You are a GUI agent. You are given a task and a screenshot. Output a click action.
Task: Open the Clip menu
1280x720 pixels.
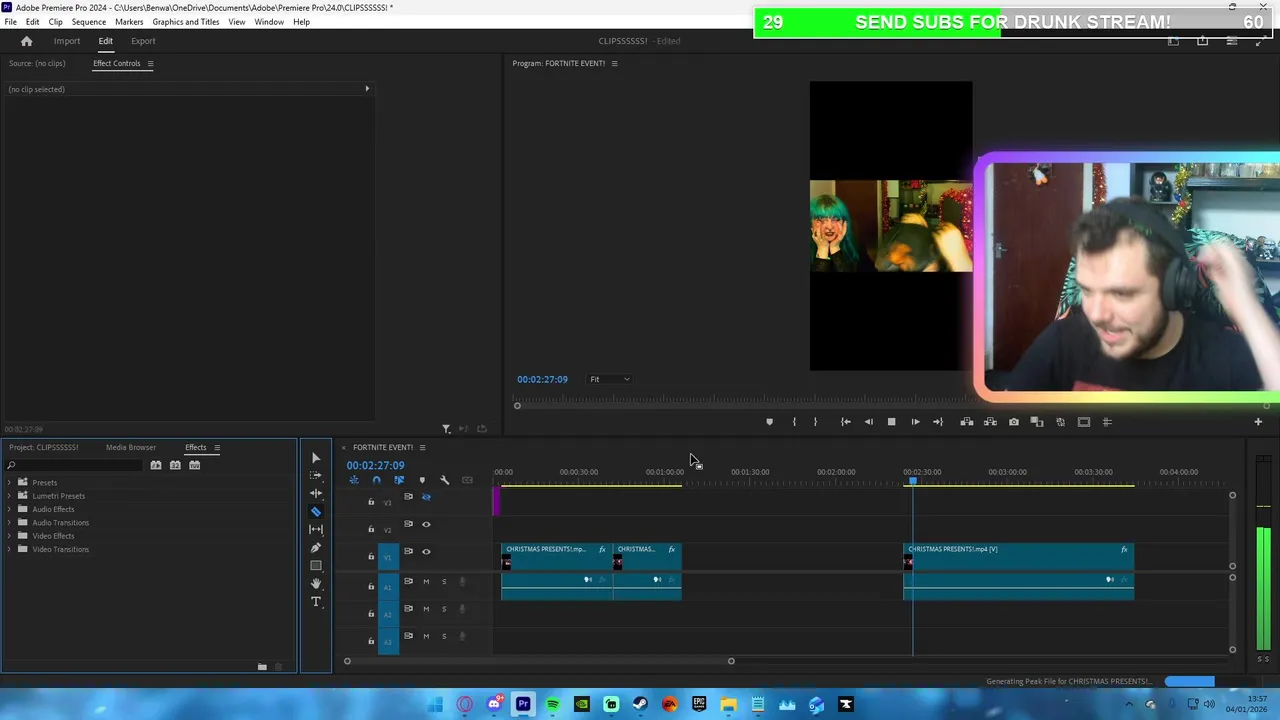click(55, 22)
